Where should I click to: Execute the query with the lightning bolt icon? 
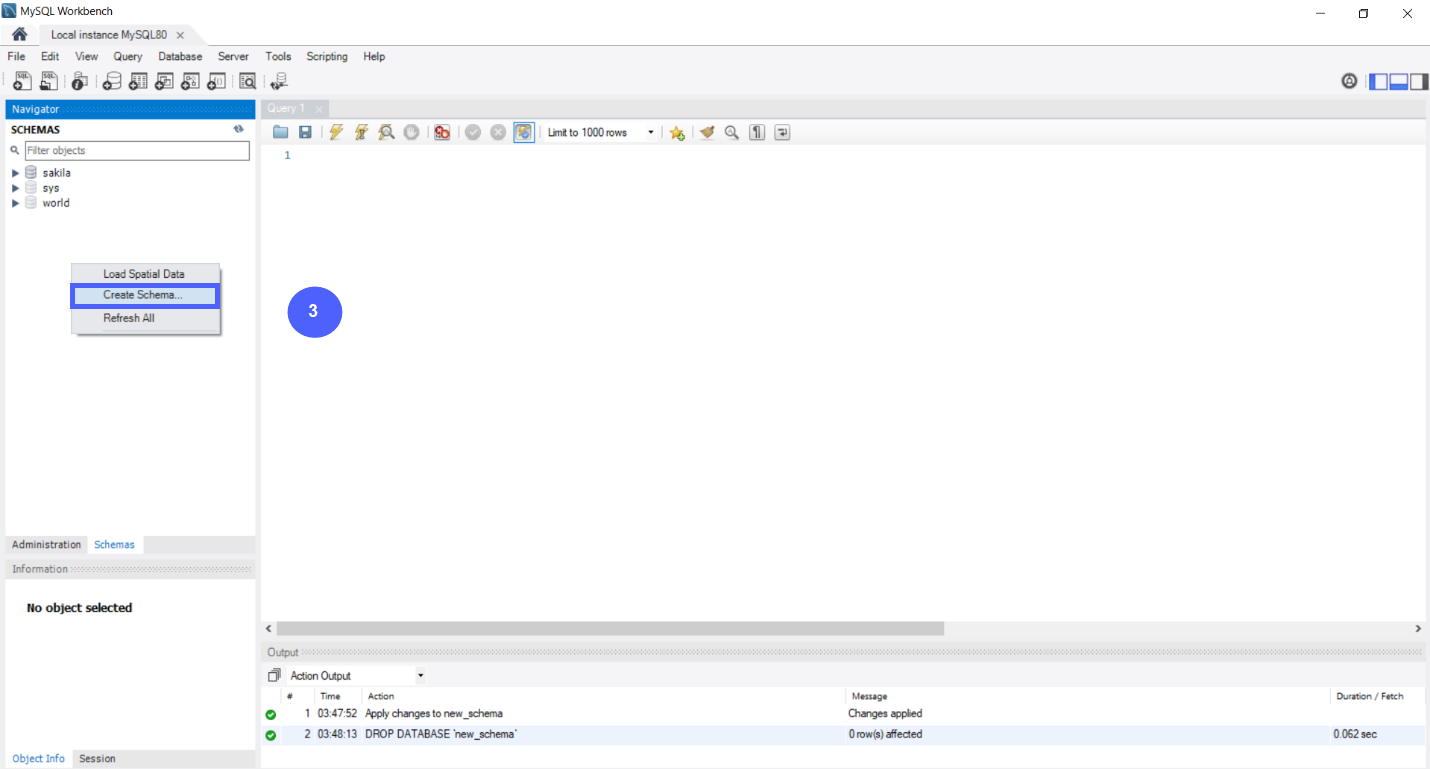point(336,132)
